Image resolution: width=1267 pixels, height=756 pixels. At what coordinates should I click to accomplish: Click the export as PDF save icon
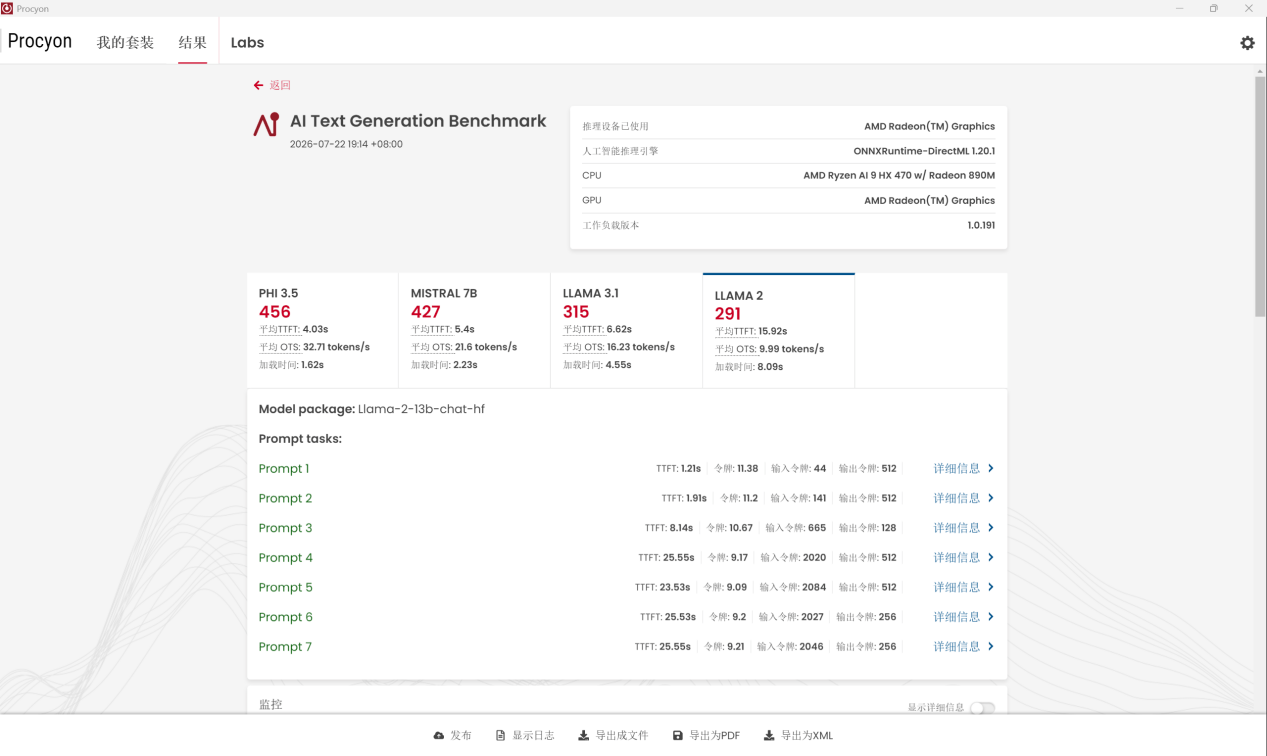(677, 735)
